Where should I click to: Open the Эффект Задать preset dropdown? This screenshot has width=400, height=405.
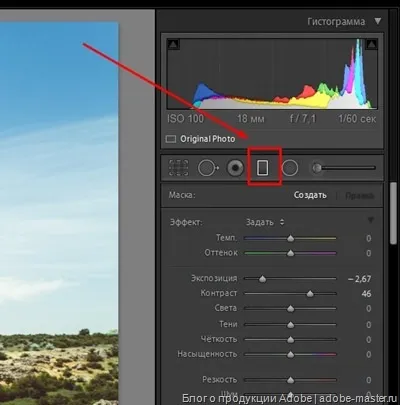tap(265, 222)
